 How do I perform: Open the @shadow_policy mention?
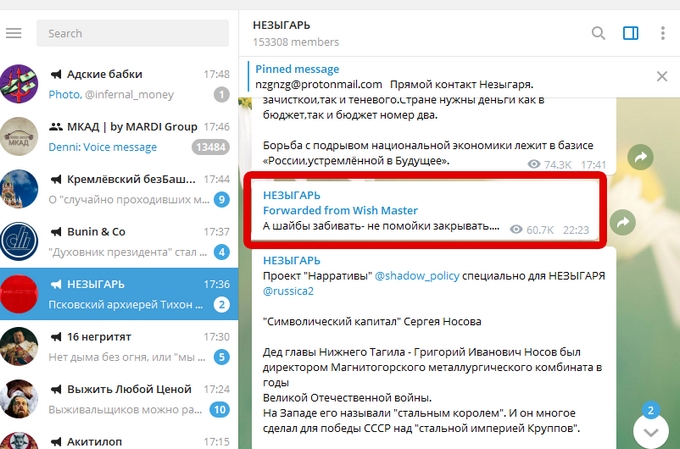point(417,276)
